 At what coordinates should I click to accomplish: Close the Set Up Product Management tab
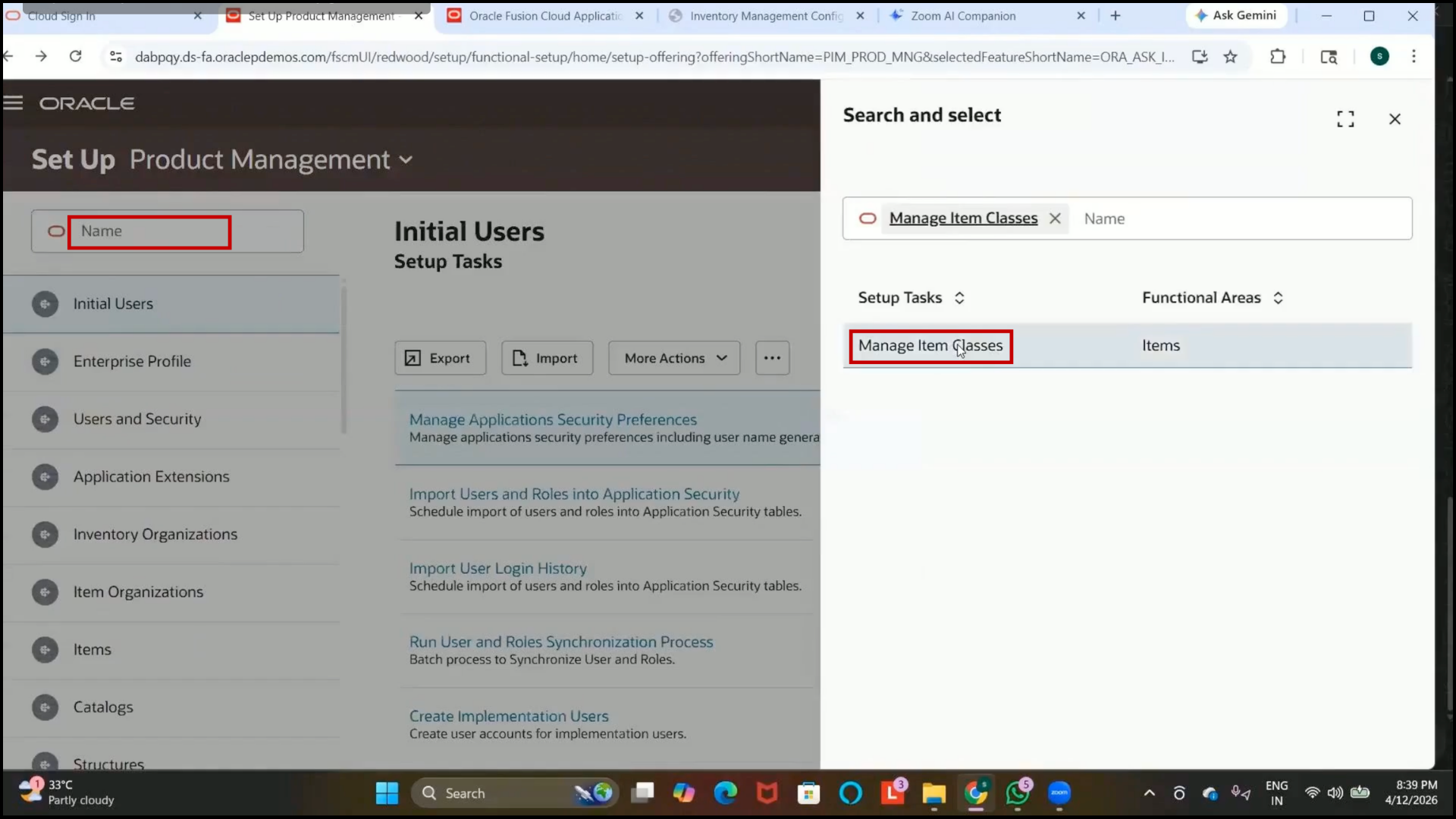coord(419,16)
